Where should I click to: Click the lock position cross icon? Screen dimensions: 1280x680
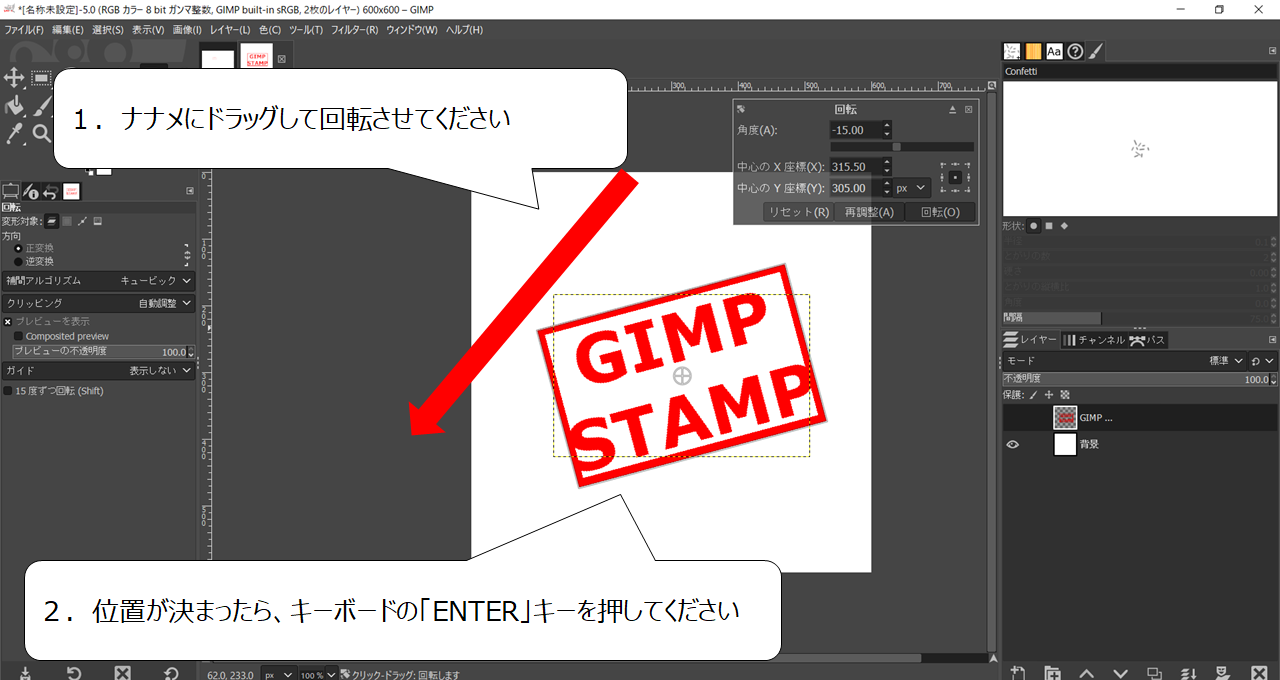1050,395
